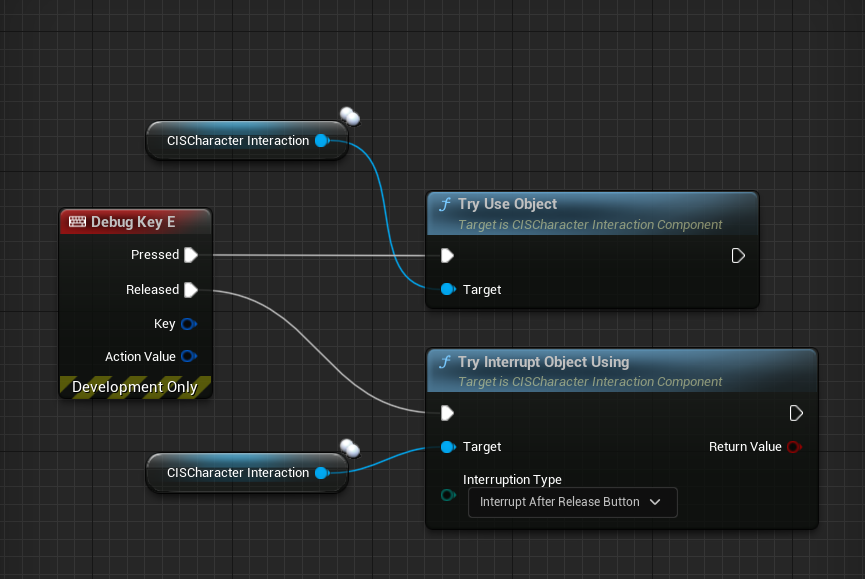
Task: Select Try Interrupt Object Using node title
Action: (x=543, y=362)
